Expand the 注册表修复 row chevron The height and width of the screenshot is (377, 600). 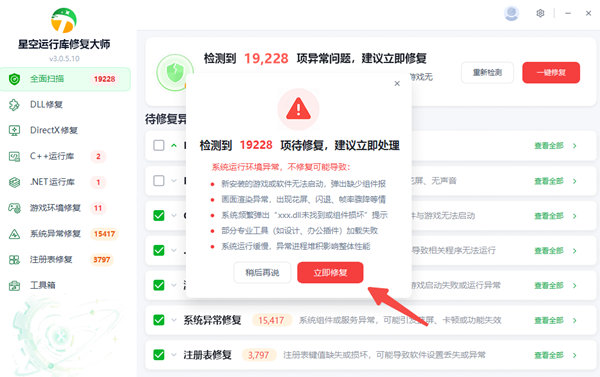click(174, 355)
